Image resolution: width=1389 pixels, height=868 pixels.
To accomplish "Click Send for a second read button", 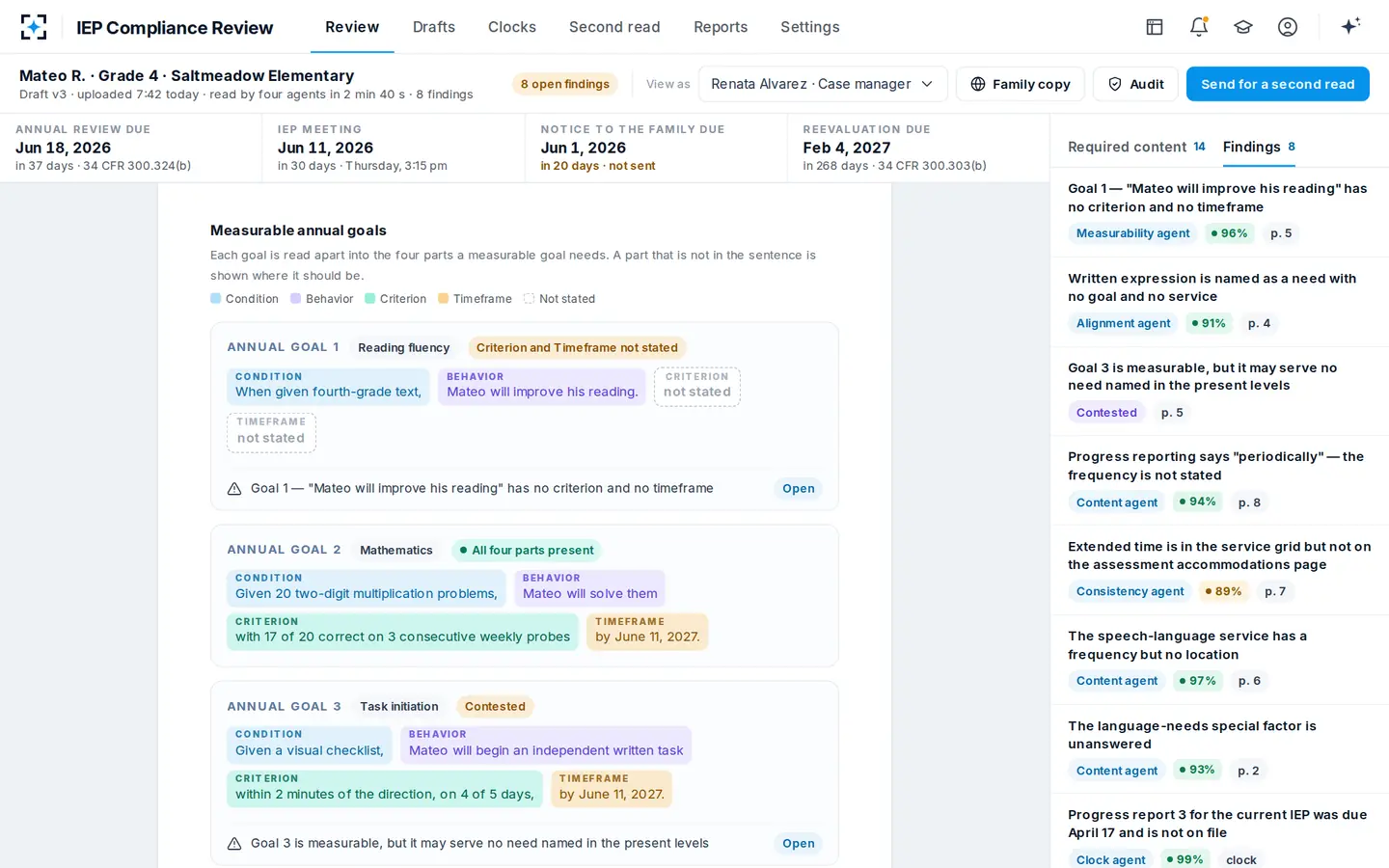I will tap(1278, 84).
